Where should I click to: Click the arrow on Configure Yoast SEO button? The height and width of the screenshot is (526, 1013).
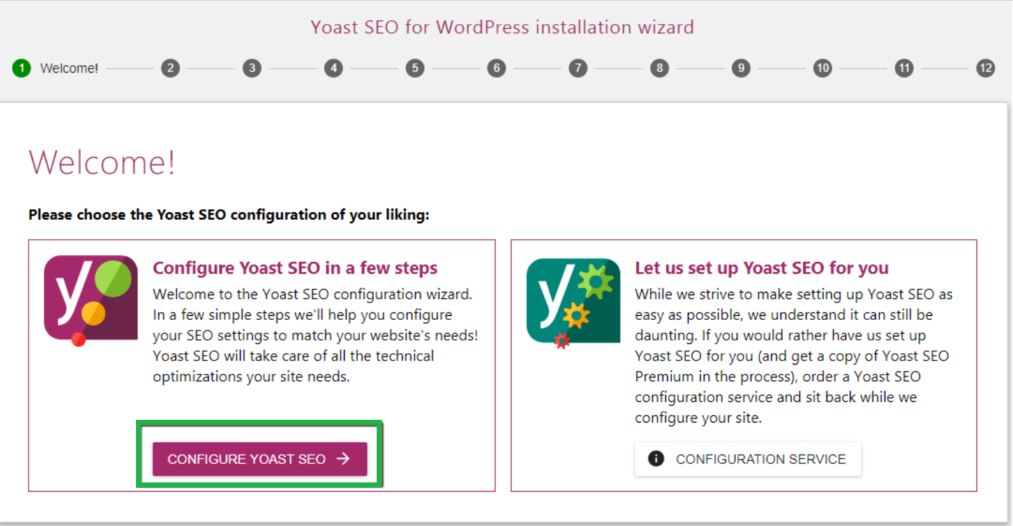pos(343,459)
